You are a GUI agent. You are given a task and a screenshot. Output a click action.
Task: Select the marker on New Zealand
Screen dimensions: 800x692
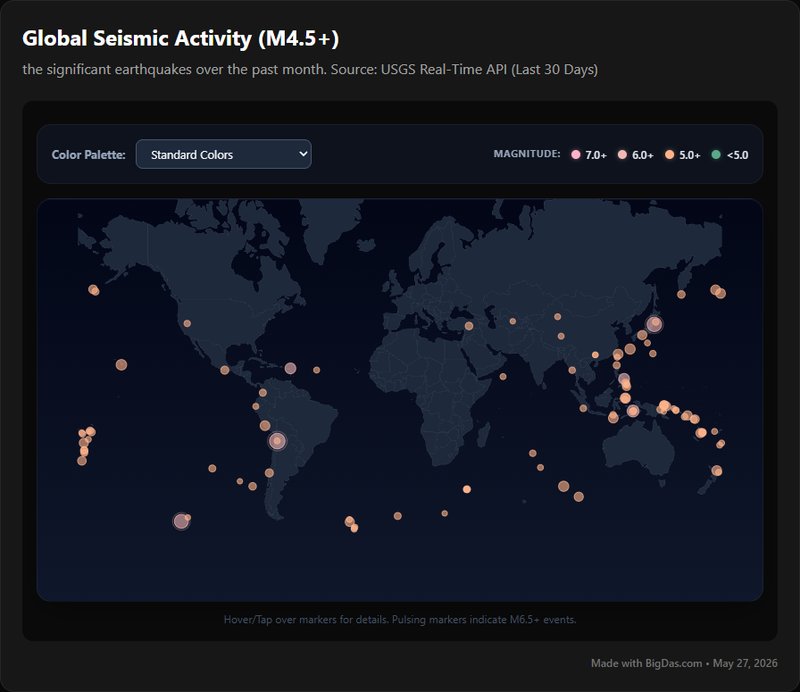click(x=717, y=471)
